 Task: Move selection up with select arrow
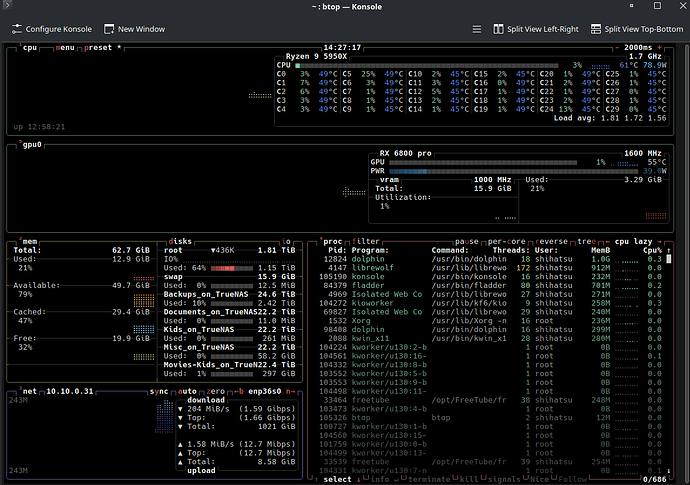pyautogui.click(x=316, y=479)
